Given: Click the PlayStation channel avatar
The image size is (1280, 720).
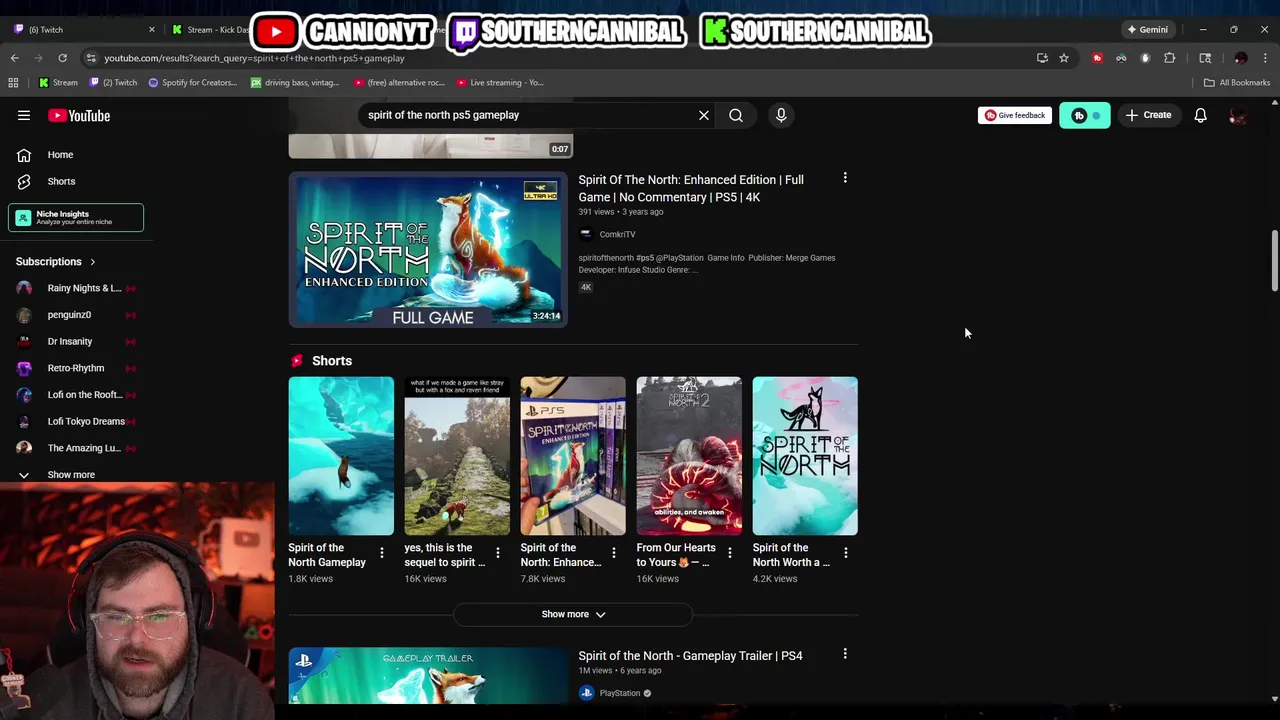Looking at the screenshot, I should pos(586,693).
